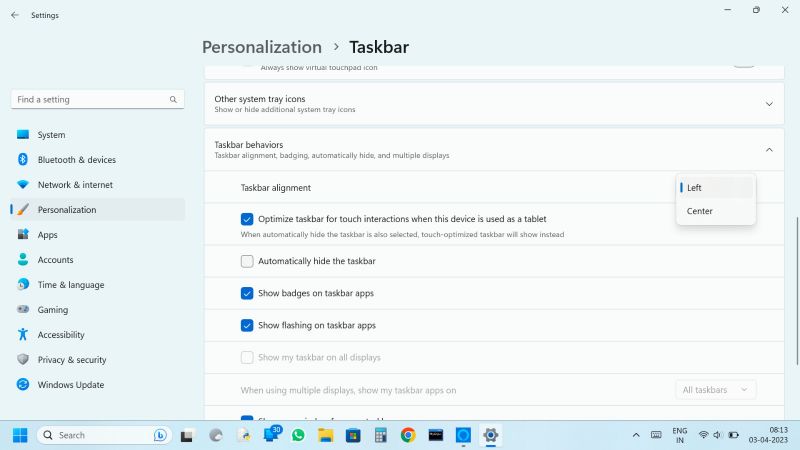Viewport: 800px width, 450px height.
Task: Select Personalization in the sidebar
Action: pos(97,210)
